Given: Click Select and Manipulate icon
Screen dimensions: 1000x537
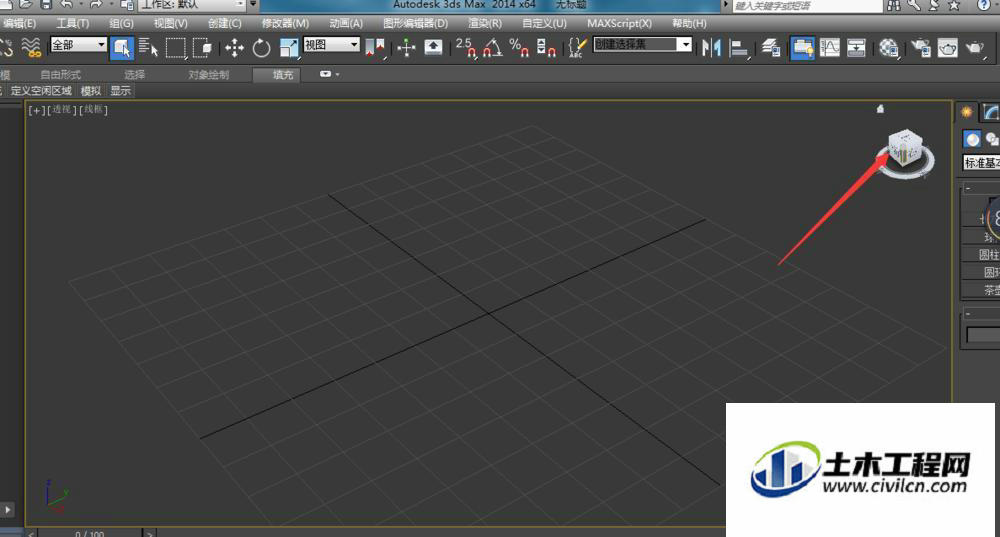Looking at the screenshot, I should coord(406,48).
